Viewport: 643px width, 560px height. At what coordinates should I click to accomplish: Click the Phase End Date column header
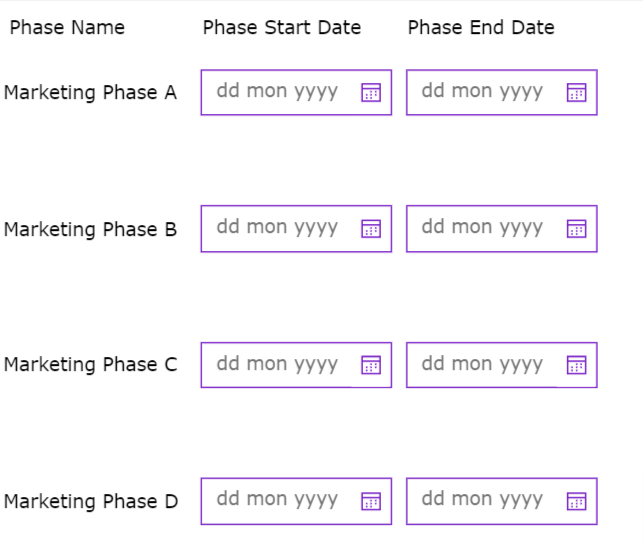pyautogui.click(x=480, y=28)
